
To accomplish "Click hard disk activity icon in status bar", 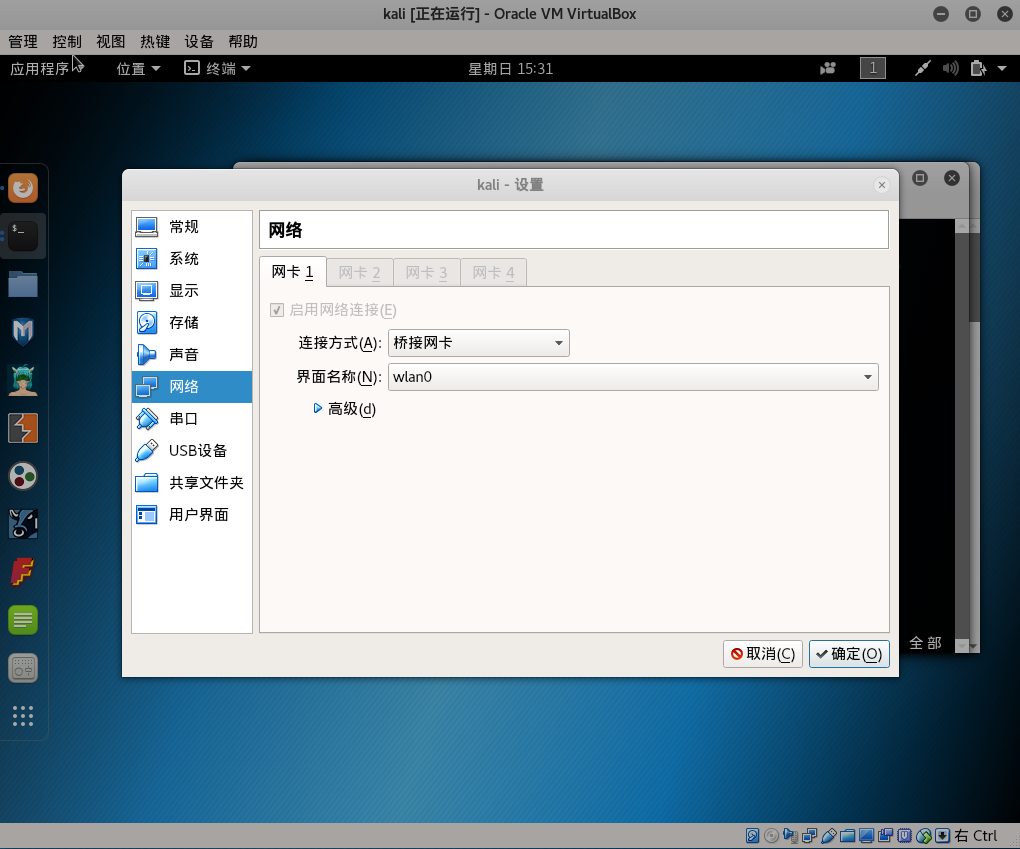I will pos(752,836).
